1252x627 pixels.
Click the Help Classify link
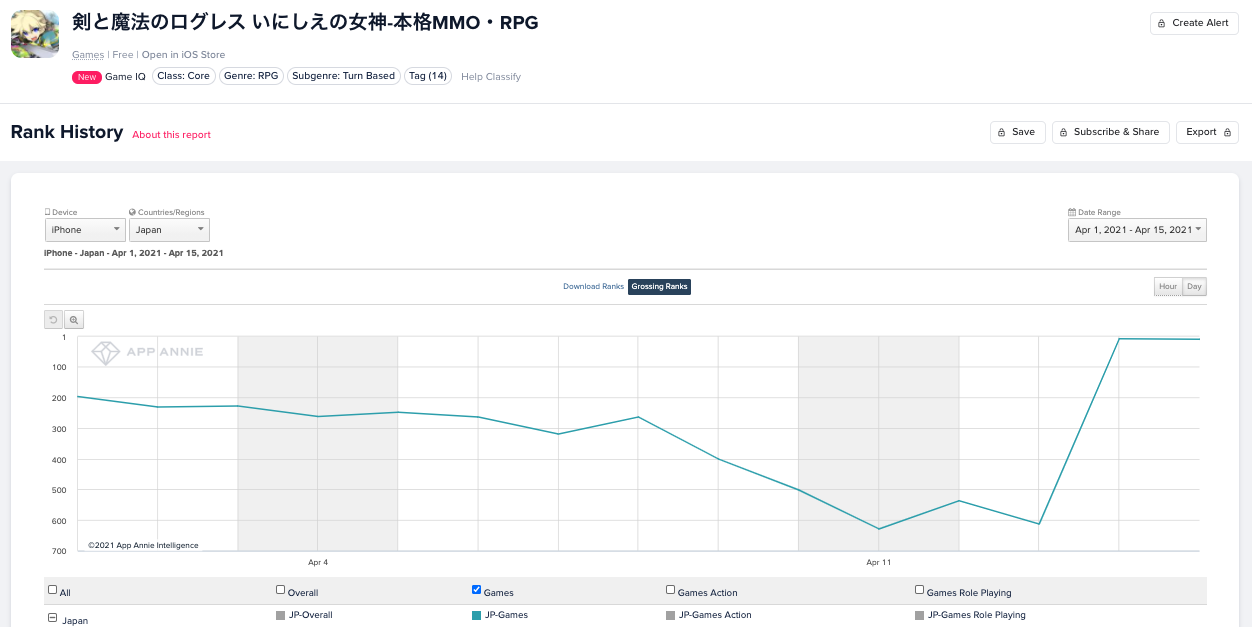click(x=491, y=77)
